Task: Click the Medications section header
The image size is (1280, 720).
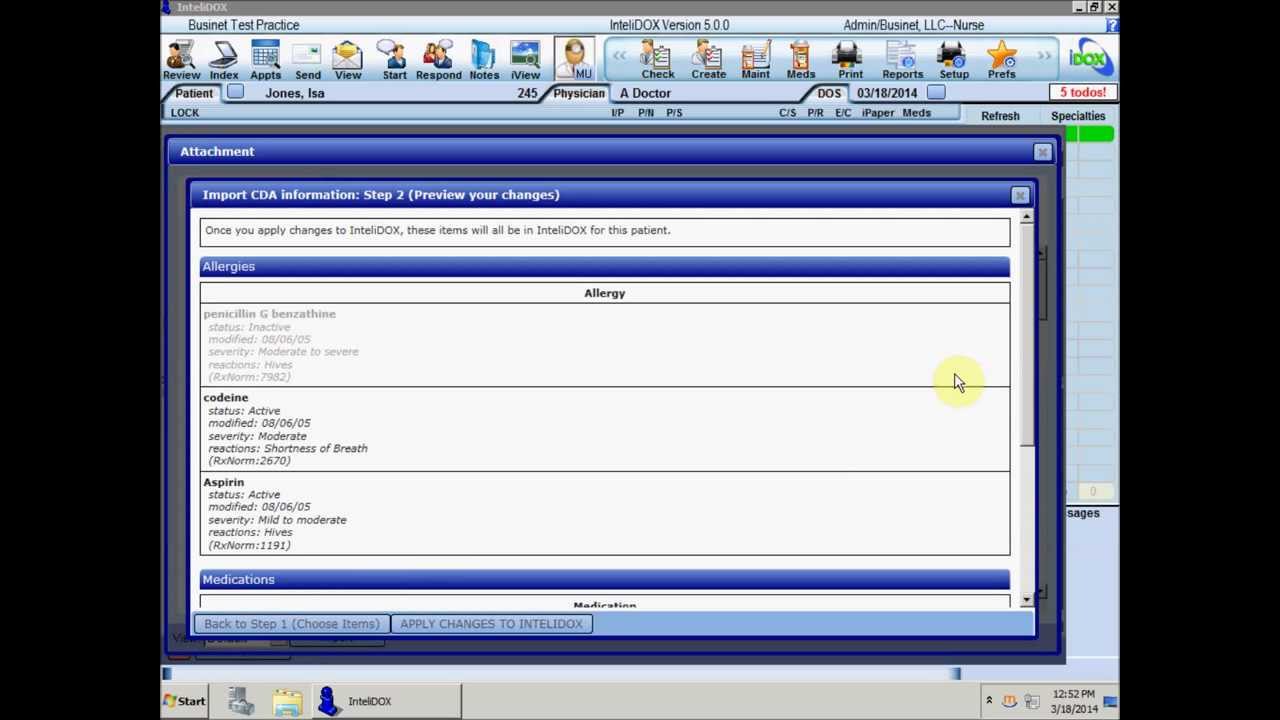Action: pyautogui.click(x=604, y=579)
